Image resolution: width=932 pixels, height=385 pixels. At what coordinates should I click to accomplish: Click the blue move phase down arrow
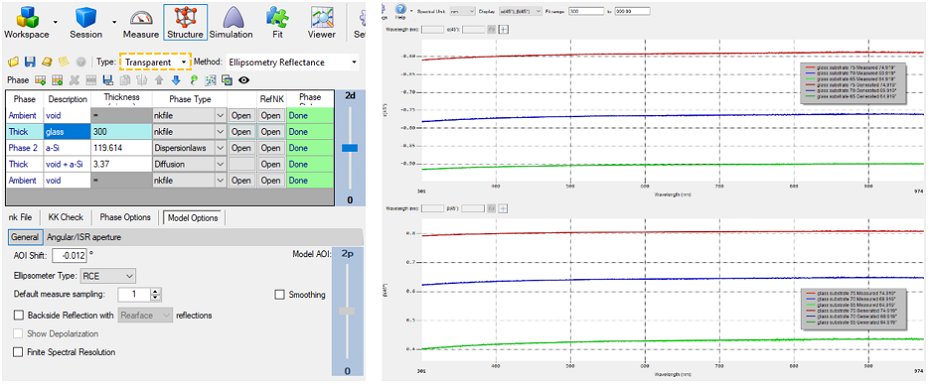pos(176,80)
